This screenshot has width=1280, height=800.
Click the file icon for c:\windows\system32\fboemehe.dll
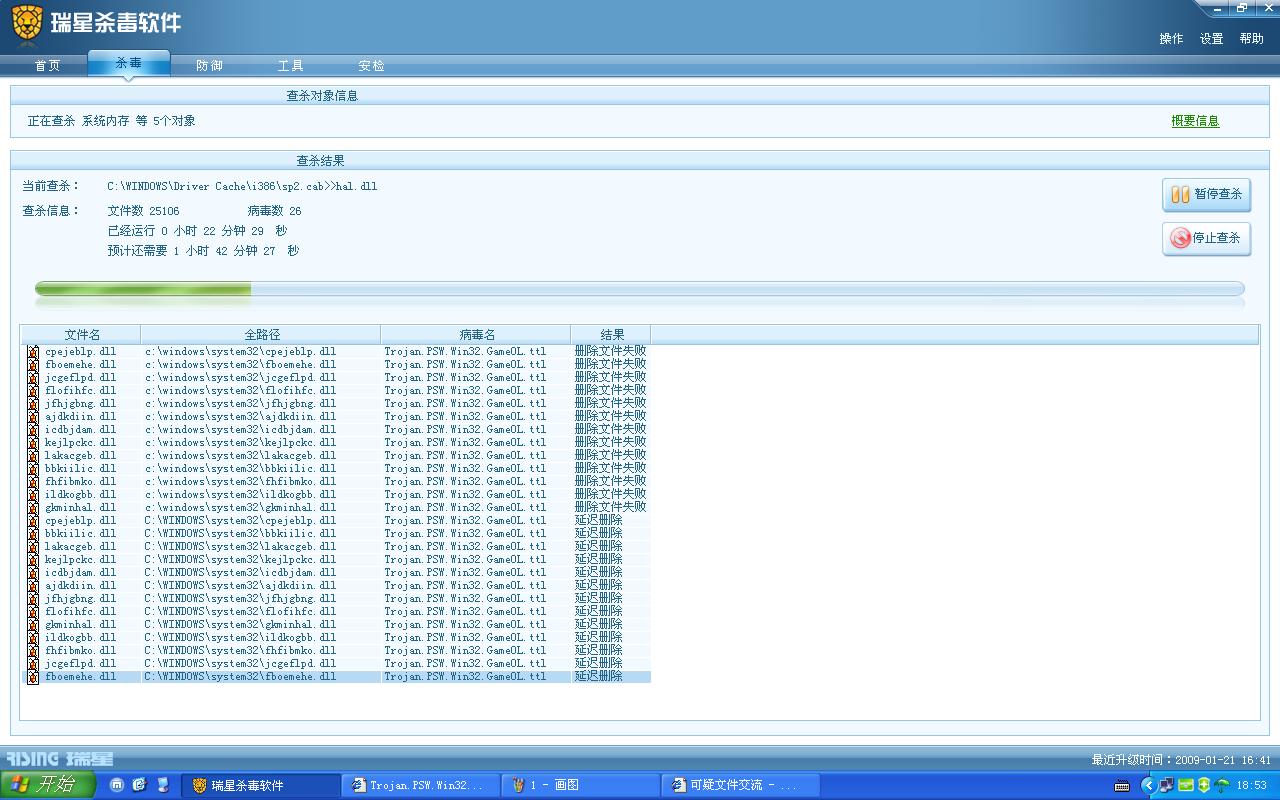33,365
